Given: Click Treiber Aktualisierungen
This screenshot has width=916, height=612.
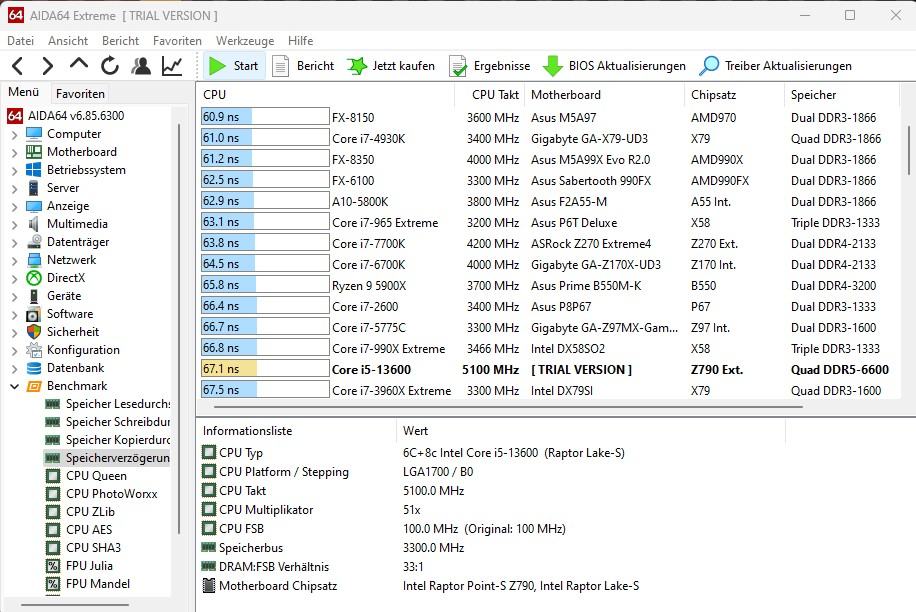Looking at the screenshot, I should click(775, 66).
